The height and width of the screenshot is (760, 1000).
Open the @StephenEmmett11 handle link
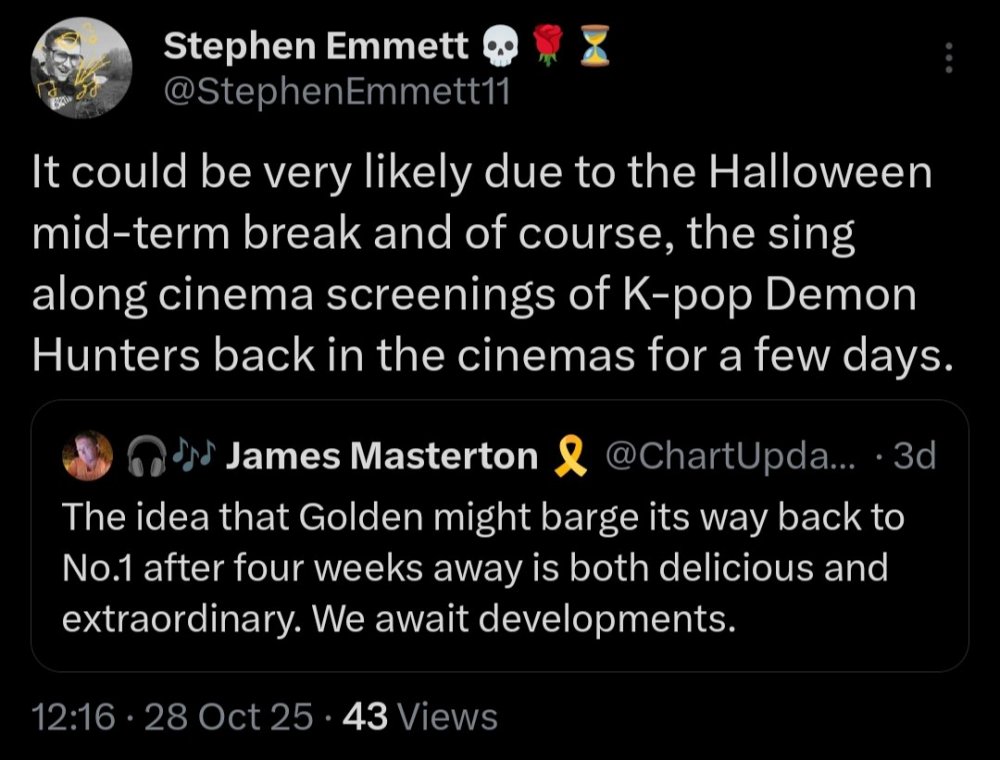pyautogui.click(x=337, y=91)
